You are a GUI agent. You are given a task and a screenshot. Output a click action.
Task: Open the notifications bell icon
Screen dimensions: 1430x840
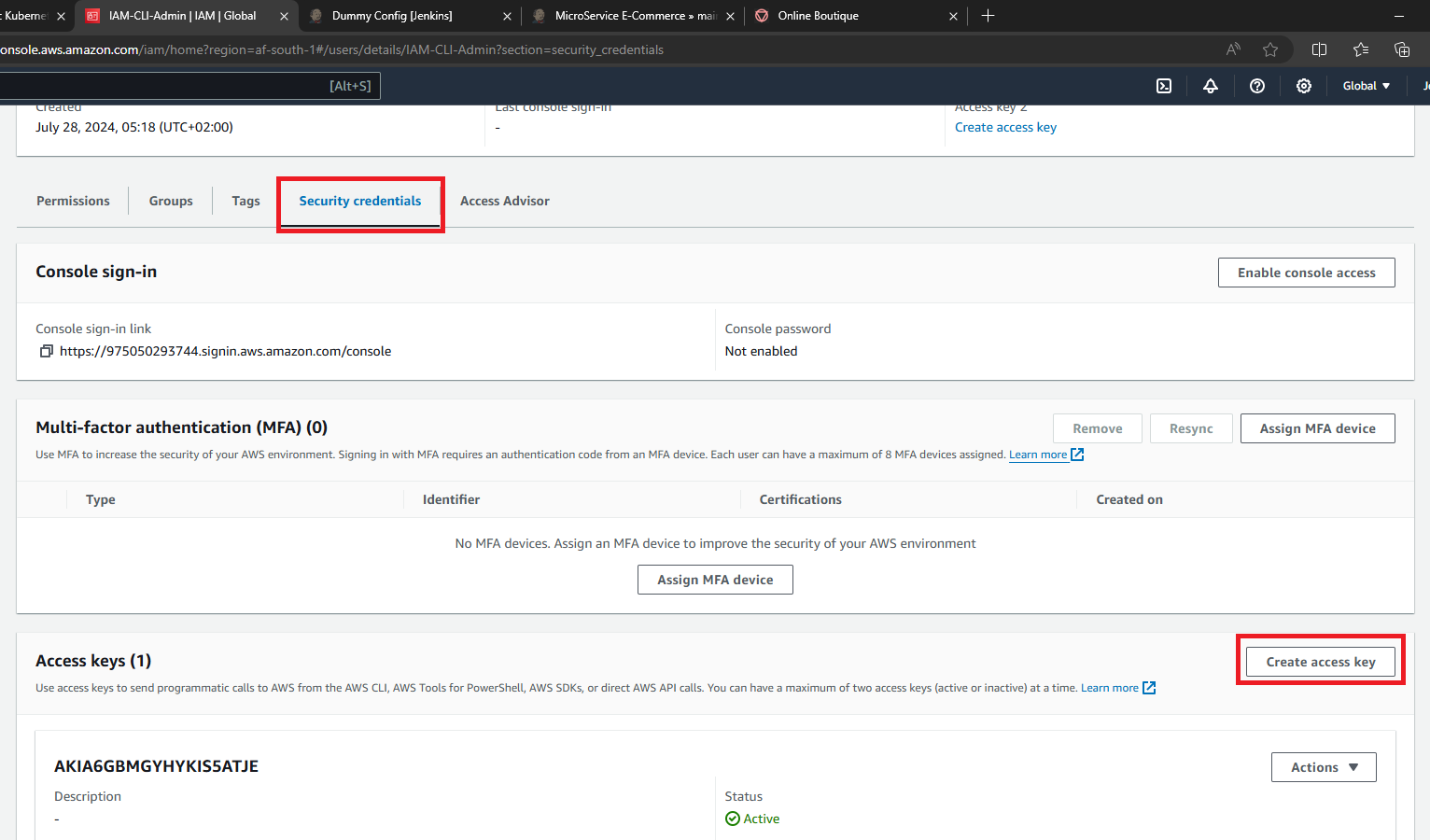tap(1211, 86)
